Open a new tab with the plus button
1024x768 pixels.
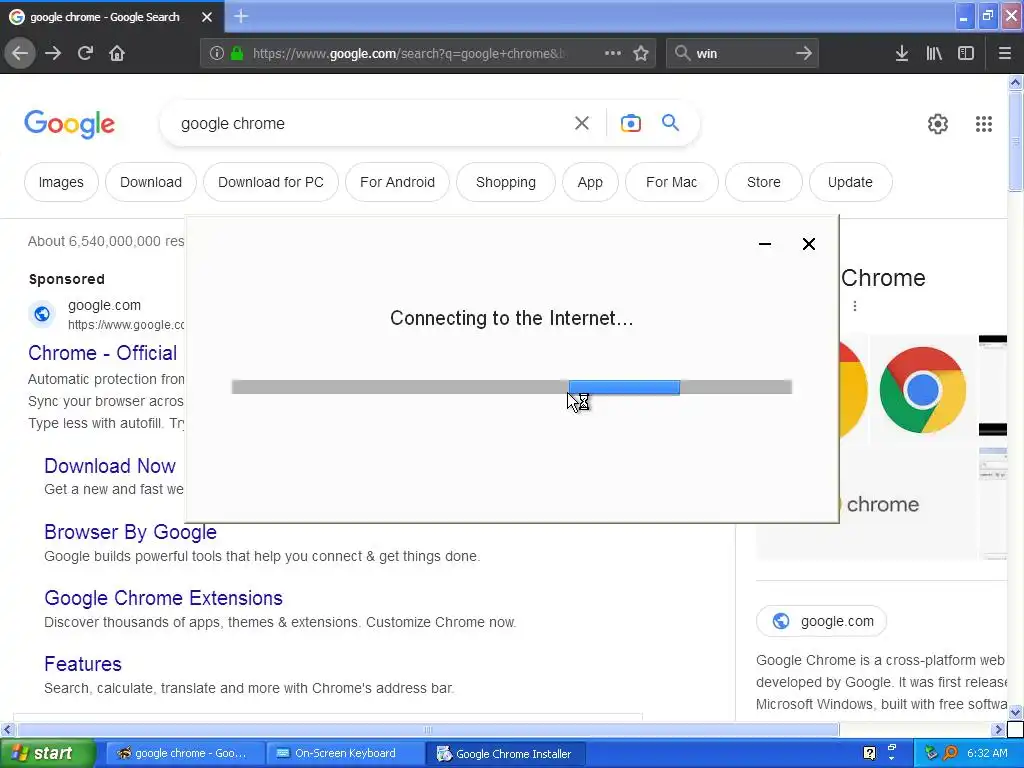[x=240, y=16]
